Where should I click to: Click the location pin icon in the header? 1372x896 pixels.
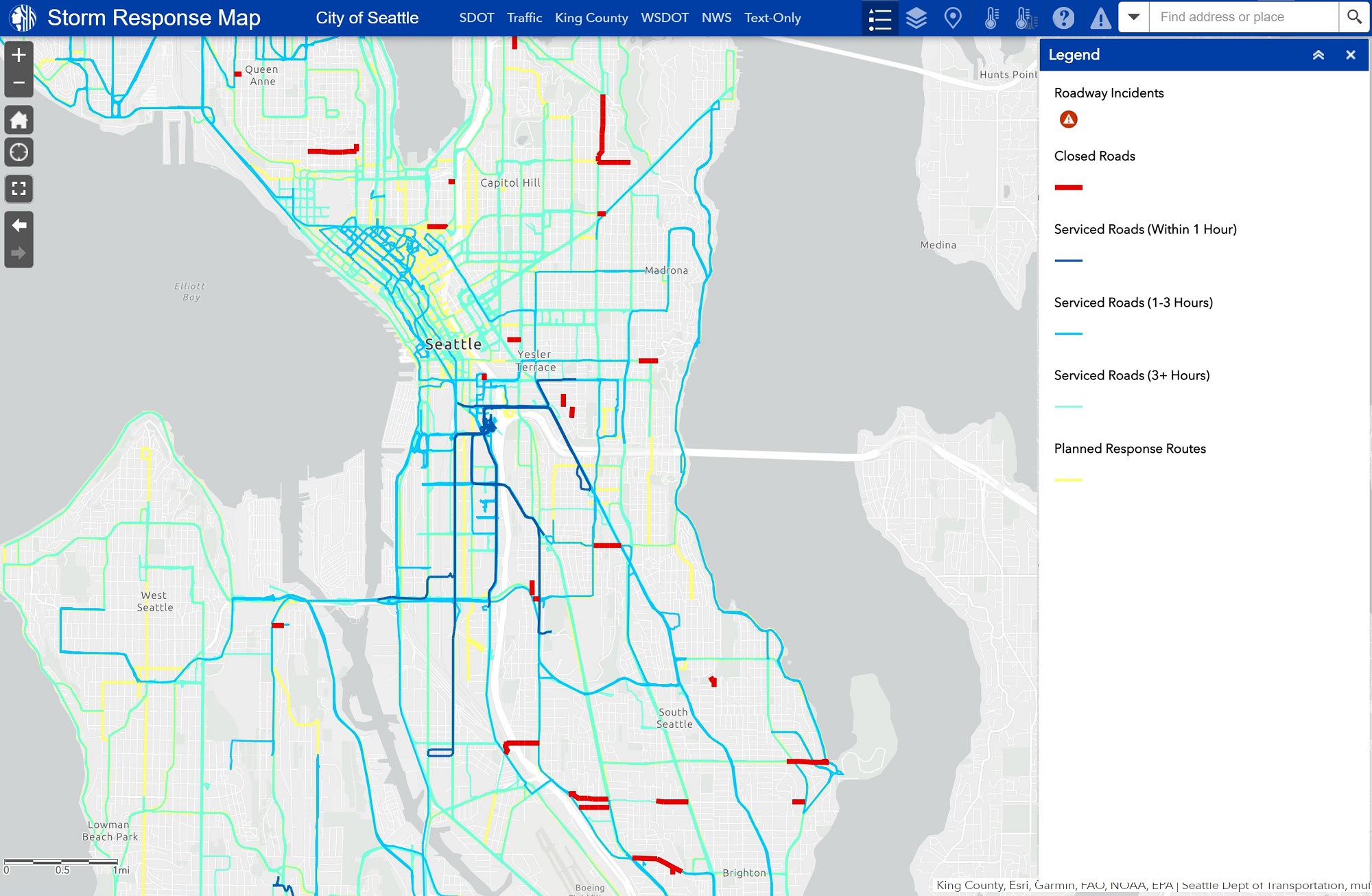point(953,18)
